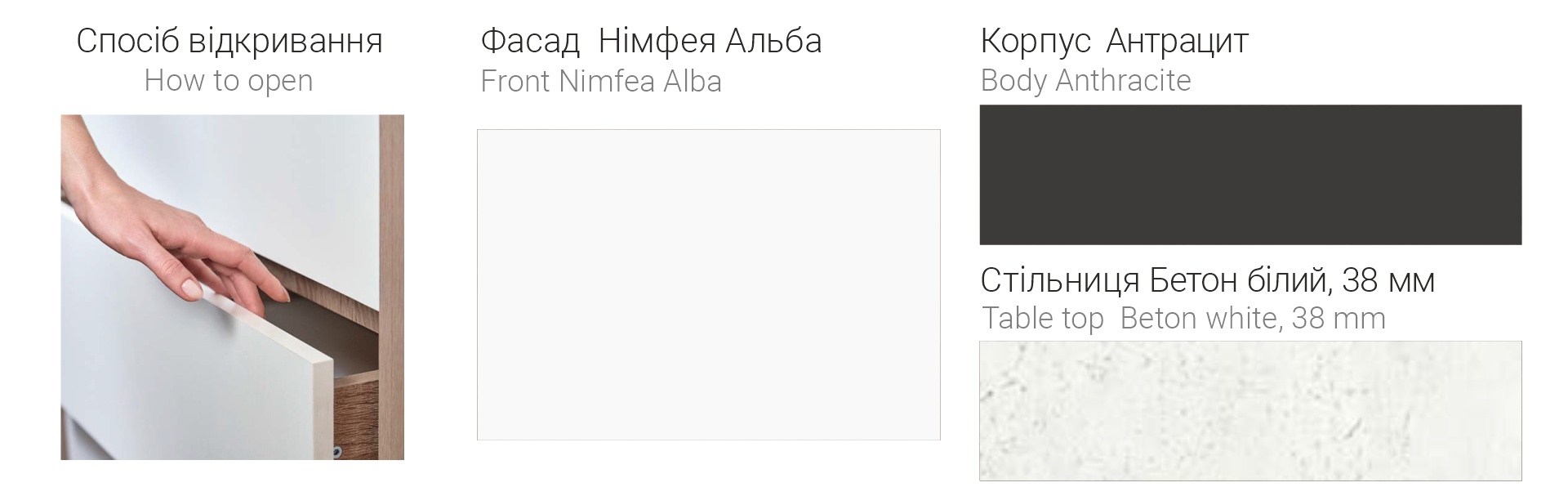Click the word "Body" in the subtitle
The image size is (1568, 496).
click(x=1013, y=81)
